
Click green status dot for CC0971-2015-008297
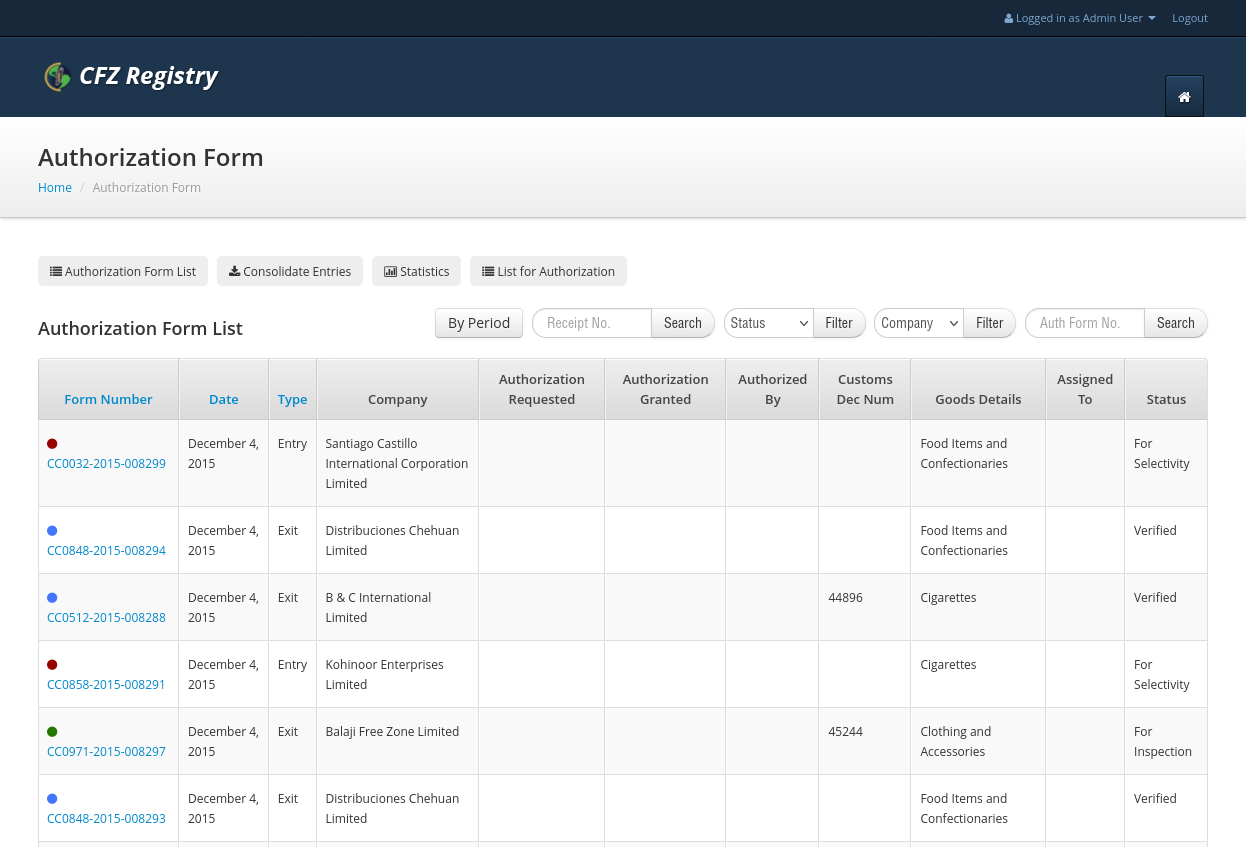click(x=52, y=732)
